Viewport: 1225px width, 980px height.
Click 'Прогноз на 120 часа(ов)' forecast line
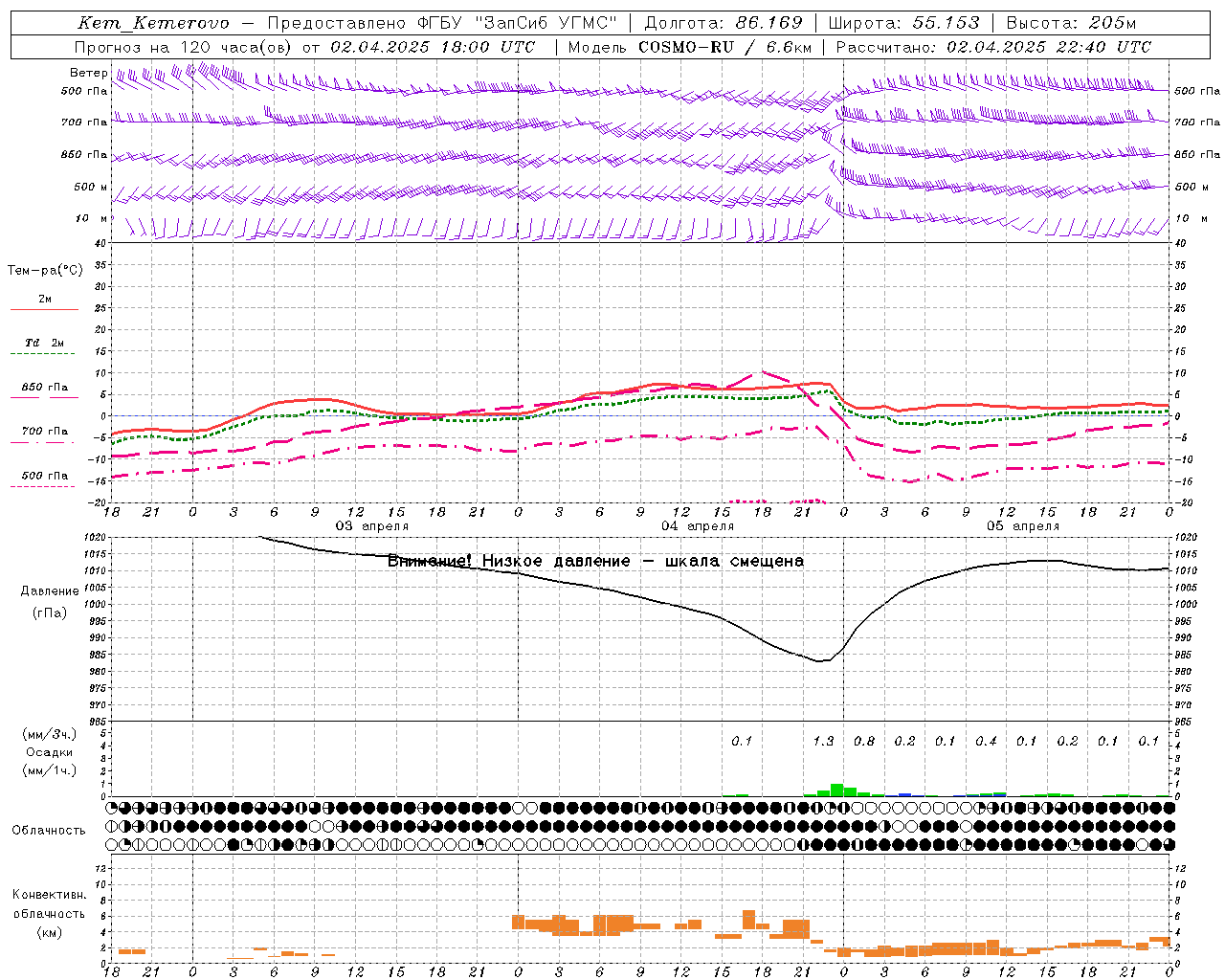coord(183,47)
